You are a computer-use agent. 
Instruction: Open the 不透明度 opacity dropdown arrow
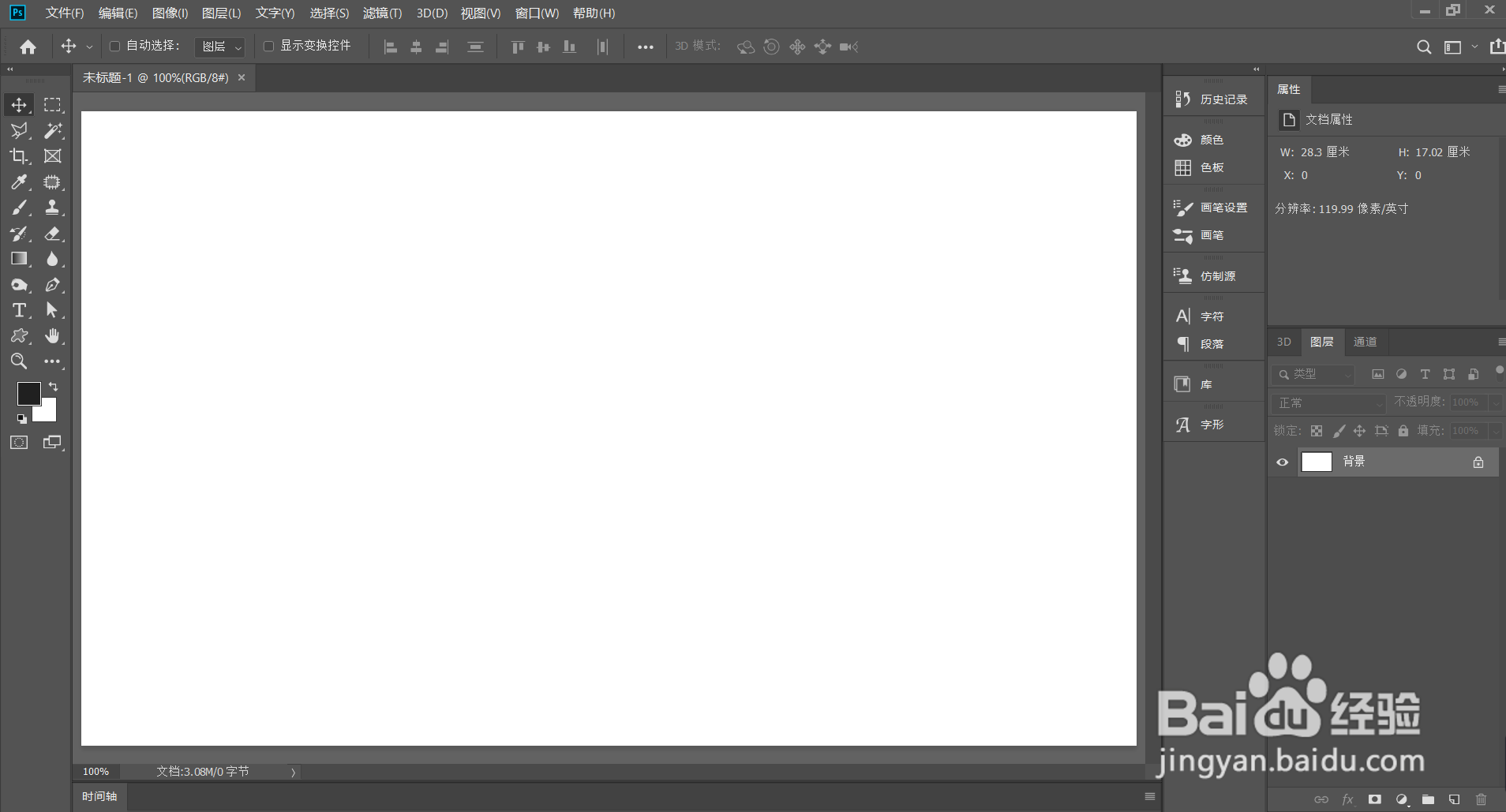(x=1495, y=402)
